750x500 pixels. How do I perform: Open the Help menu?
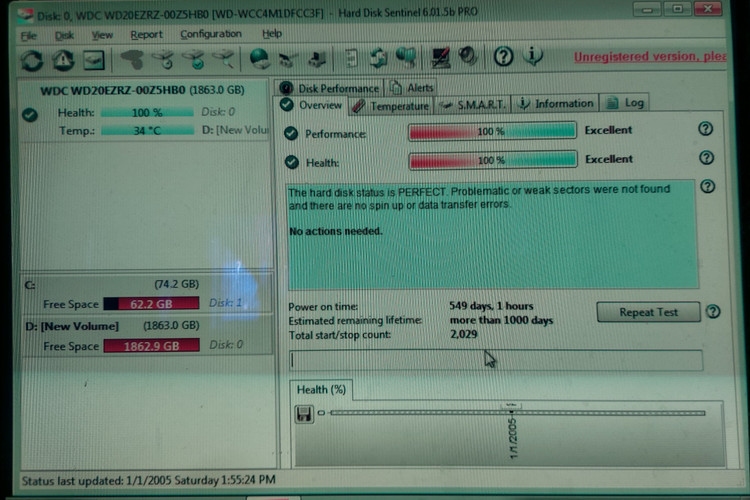(x=272, y=33)
